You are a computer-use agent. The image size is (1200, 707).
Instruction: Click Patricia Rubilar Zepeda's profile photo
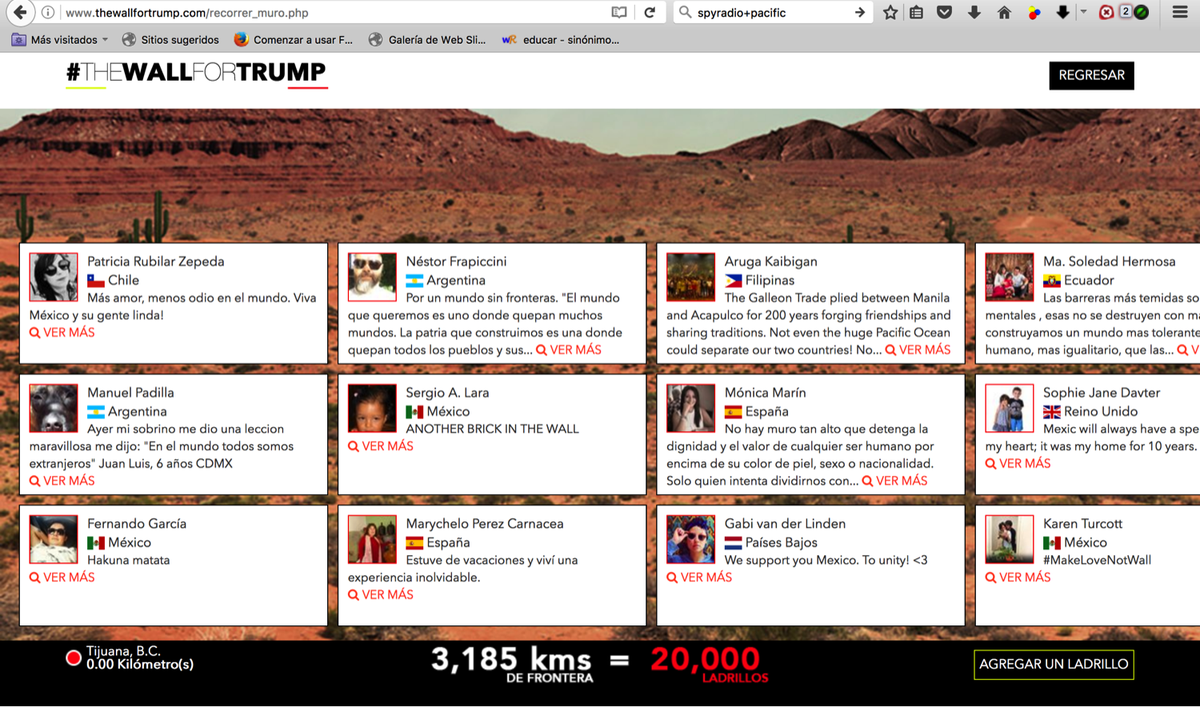(54, 277)
